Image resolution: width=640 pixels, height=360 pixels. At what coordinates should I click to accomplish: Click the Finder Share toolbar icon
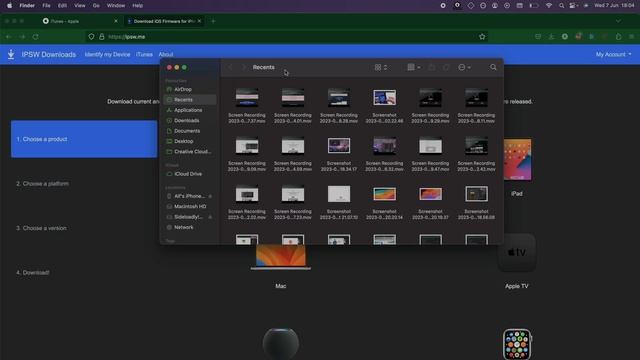[432, 67]
